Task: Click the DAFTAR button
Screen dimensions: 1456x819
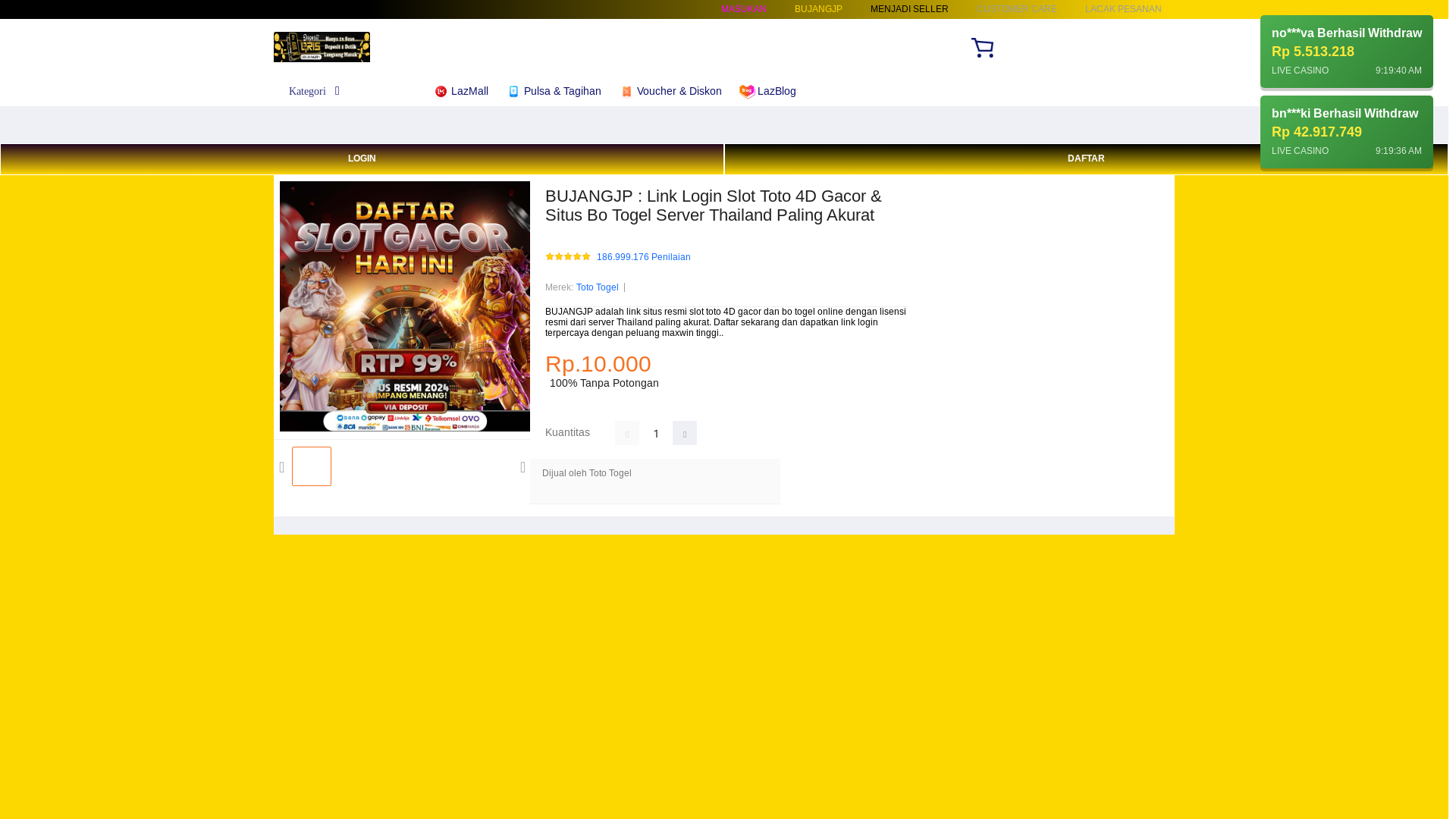Action: [x=1086, y=159]
